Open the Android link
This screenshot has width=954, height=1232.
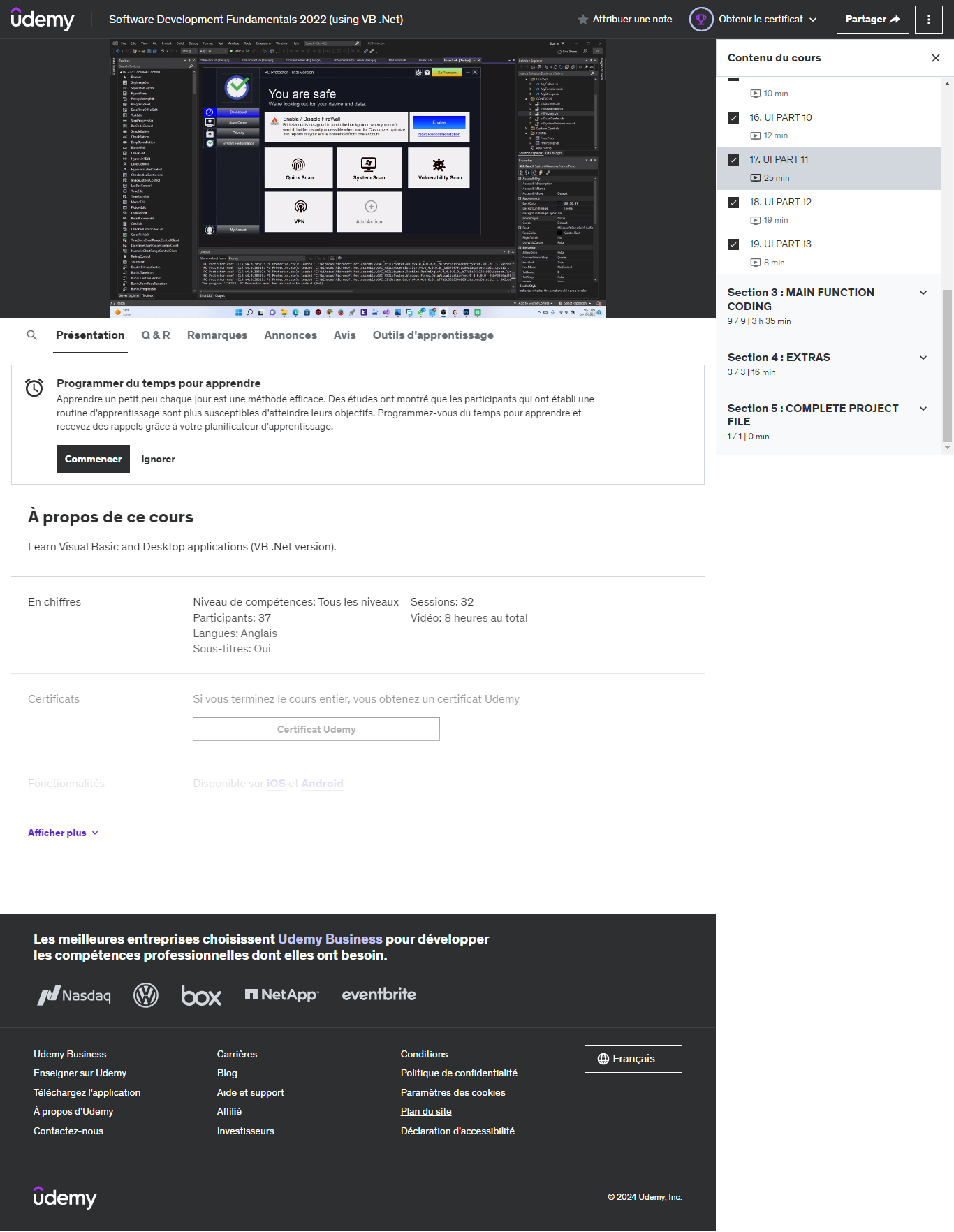click(322, 784)
